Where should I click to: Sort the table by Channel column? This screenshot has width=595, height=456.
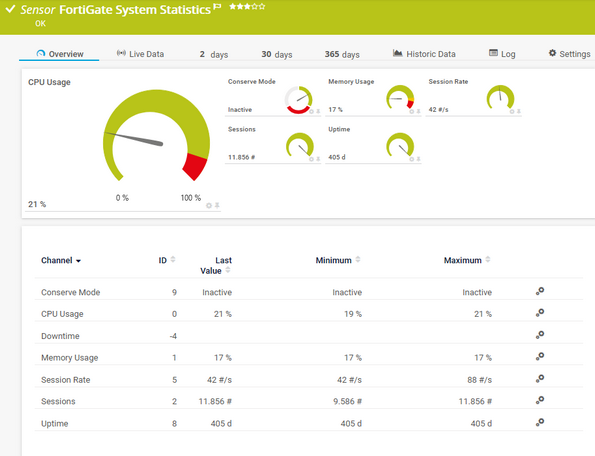click(x=61, y=260)
